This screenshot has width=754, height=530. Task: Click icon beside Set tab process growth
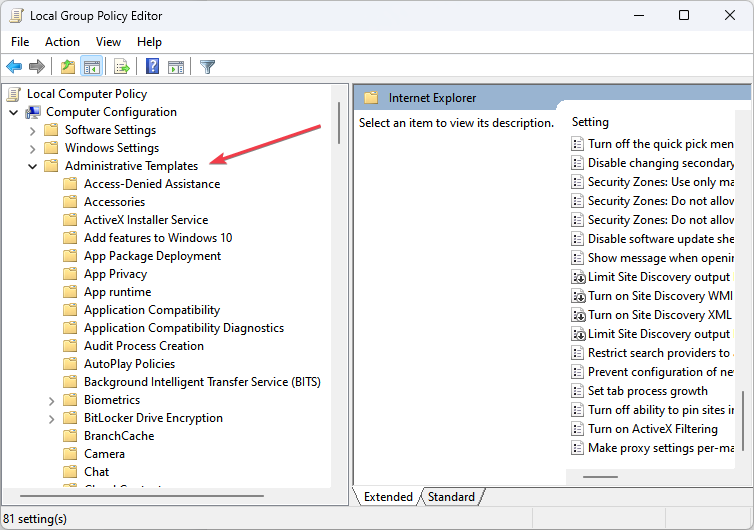[x=578, y=391]
